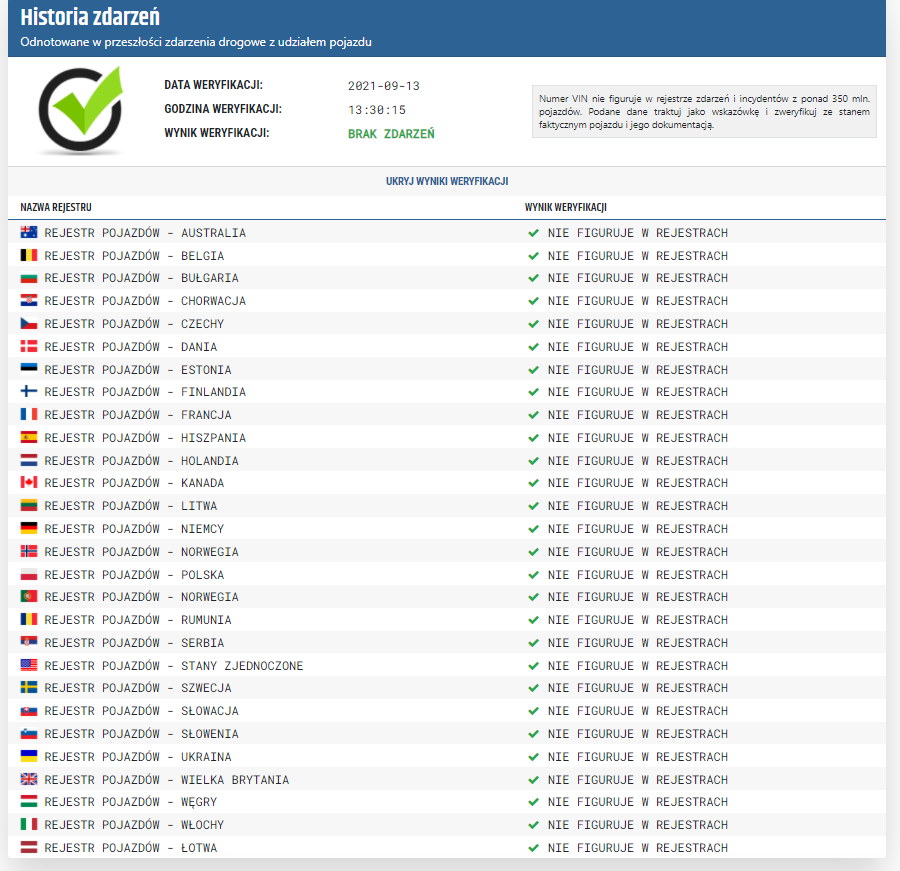900x871 pixels.
Task: Click the green checkmark in Polska row
Action: (x=534, y=575)
